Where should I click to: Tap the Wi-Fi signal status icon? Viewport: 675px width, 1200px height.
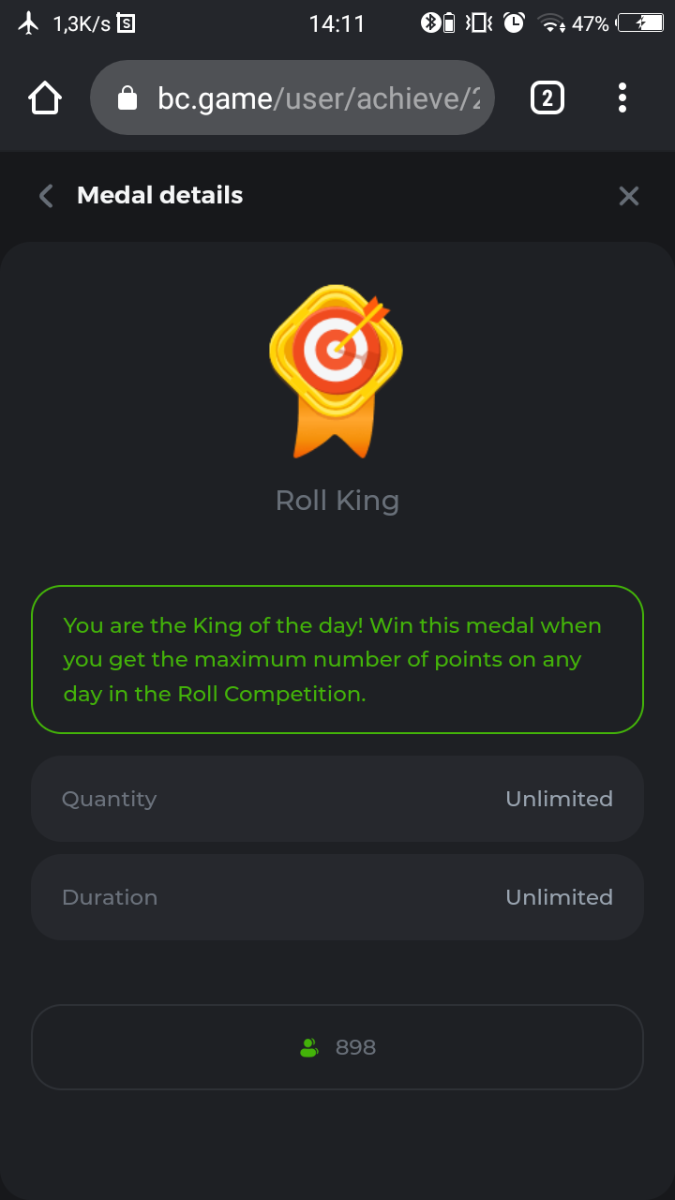tap(551, 23)
